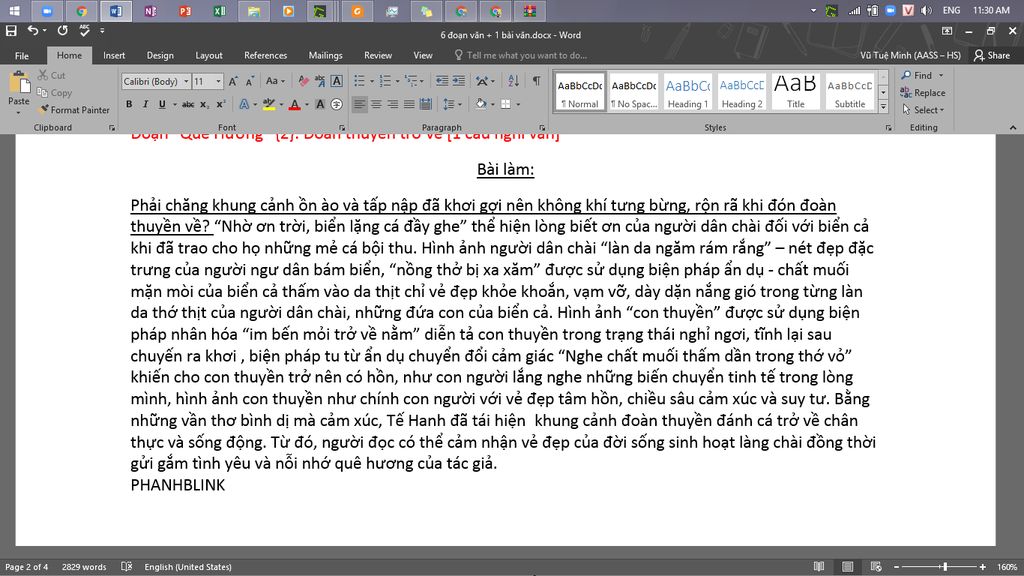Click the Distributed alignment icon
This screenshot has height=576, width=1024.
[x=426, y=104]
